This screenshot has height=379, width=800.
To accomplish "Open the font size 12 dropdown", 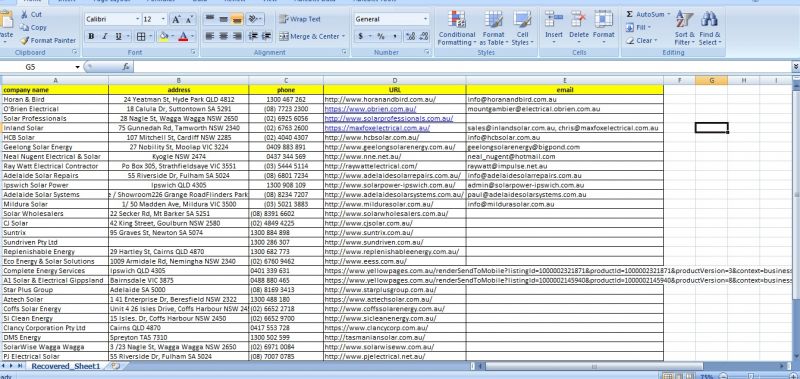I will tap(163, 19).
